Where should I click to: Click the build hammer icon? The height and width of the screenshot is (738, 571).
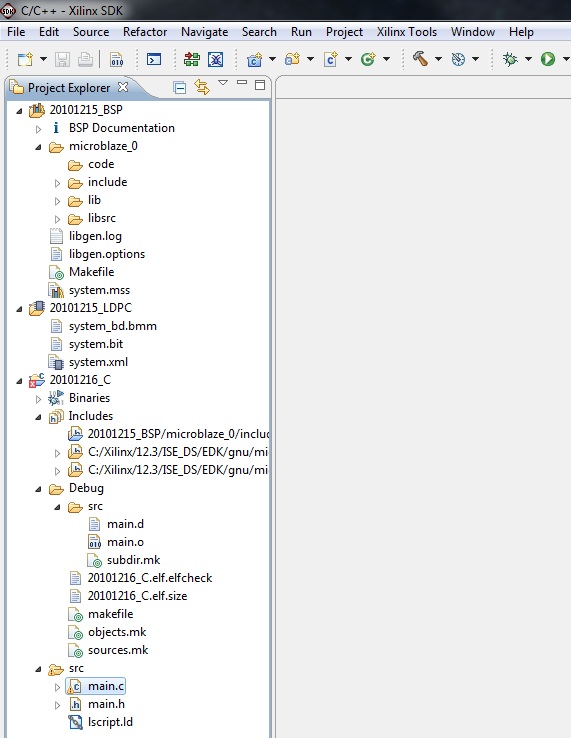pos(420,59)
